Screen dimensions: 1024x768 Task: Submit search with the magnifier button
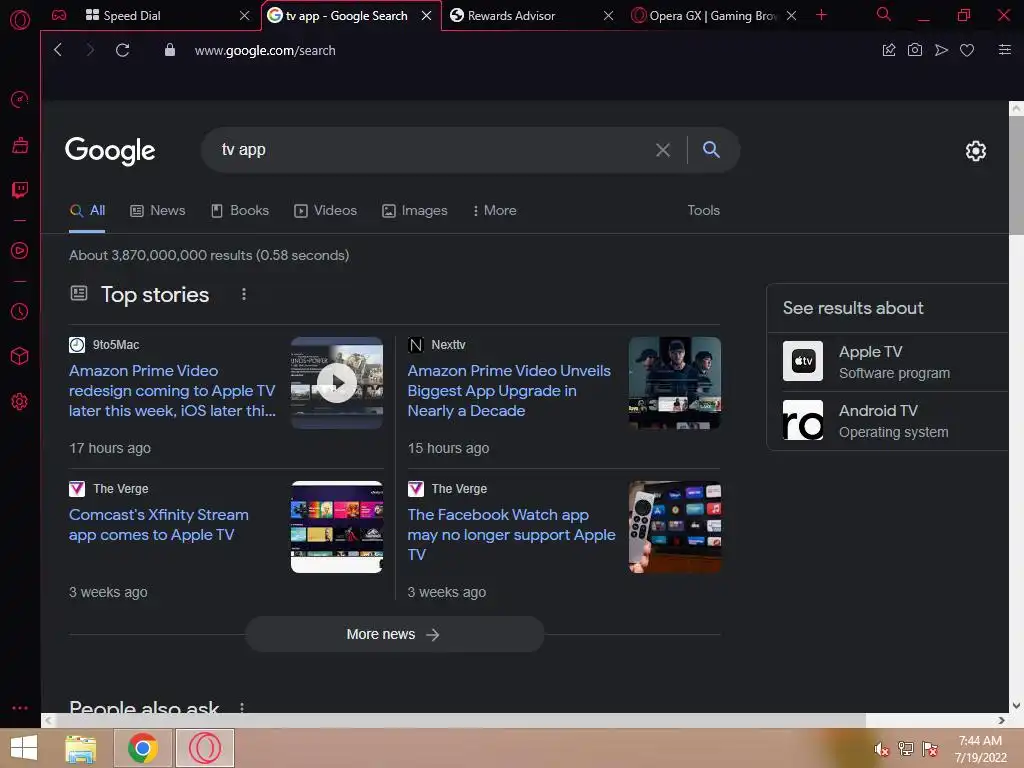click(x=711, y=150)
